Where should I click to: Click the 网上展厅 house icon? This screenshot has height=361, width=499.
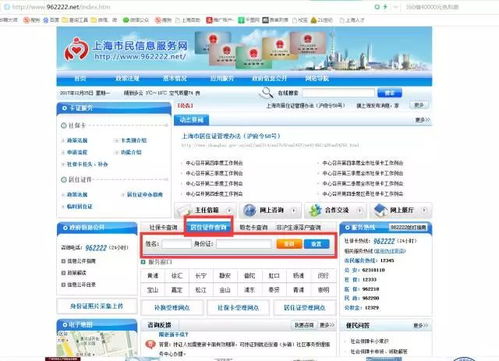(x=380, y=210)
